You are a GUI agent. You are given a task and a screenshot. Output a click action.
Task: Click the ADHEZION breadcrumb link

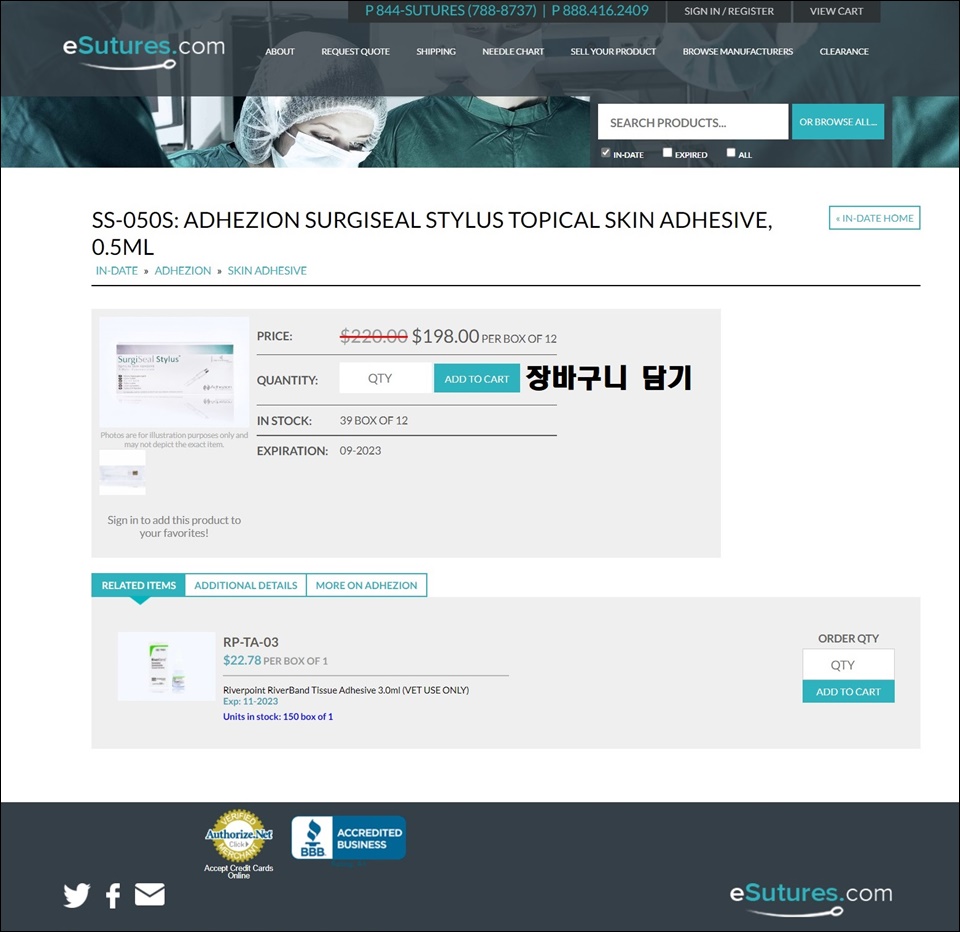(x=182, y=271)
